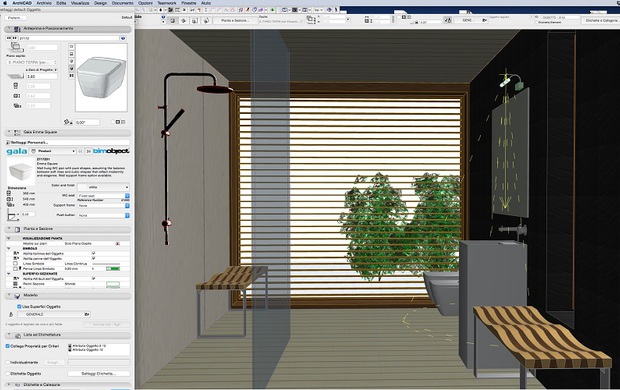Open the Archivio menu
The height and width of the screenshot is (390, 620).
click(x=44, y=3)
